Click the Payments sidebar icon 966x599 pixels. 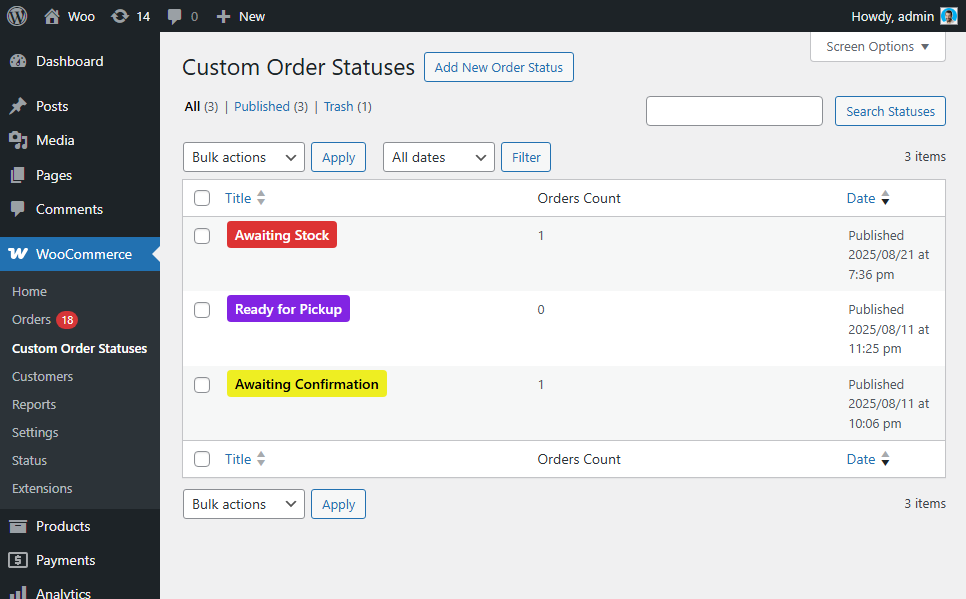pyautogui.click(x=18, y=560)
